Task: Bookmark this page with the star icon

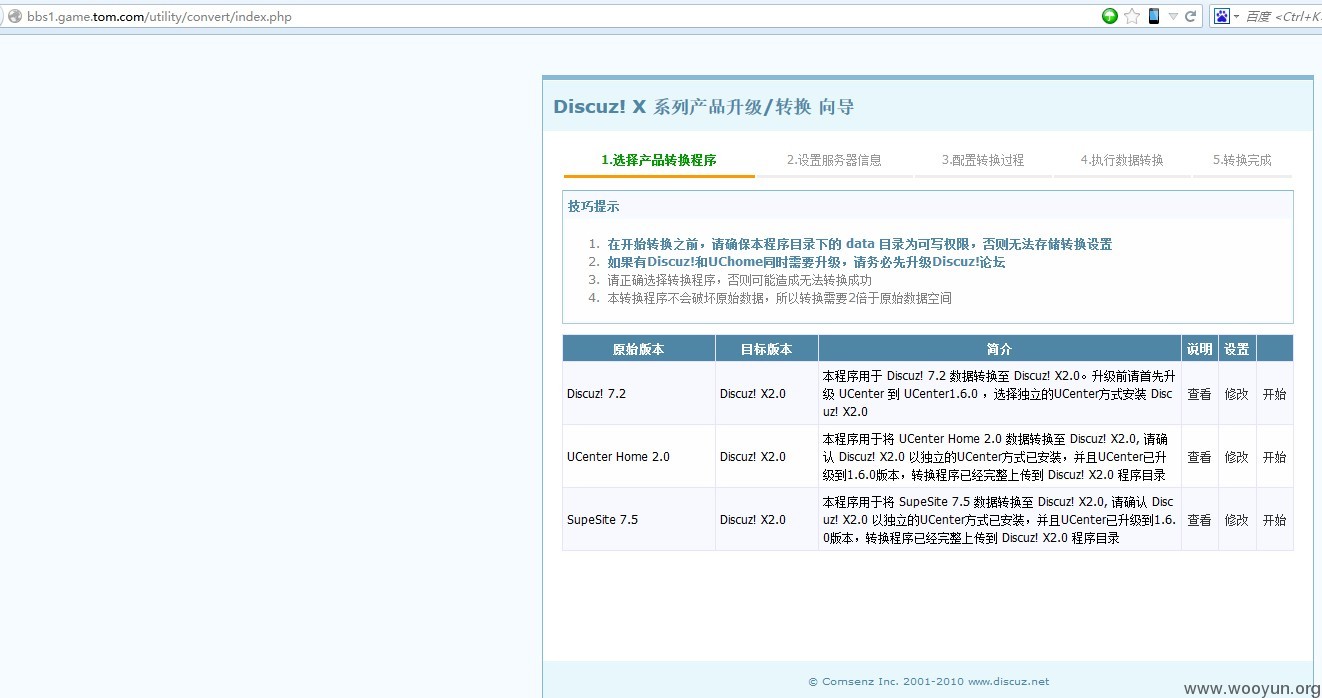Action: tap(1132, 16)
